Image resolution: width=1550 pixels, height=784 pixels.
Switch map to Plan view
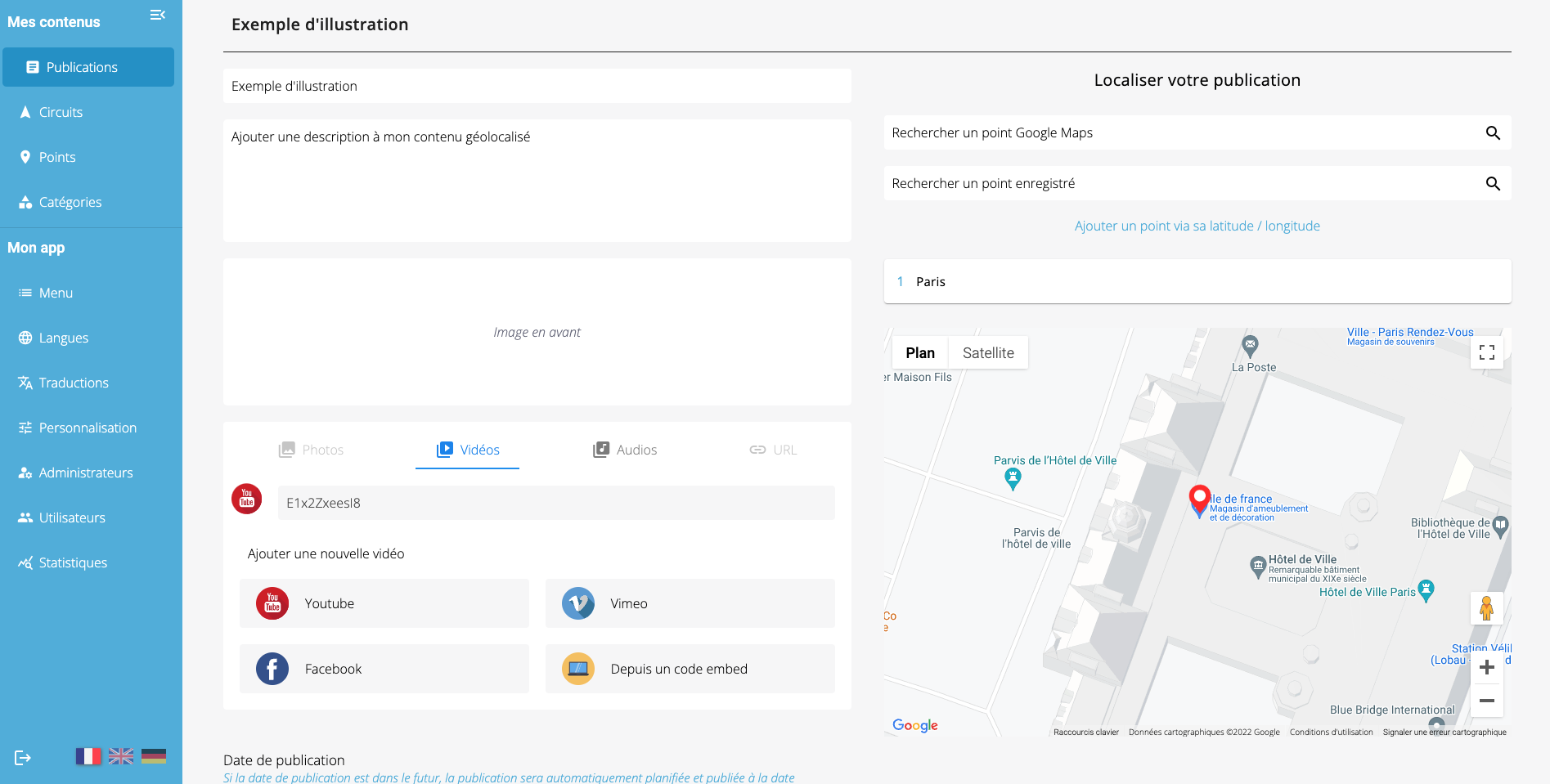pos(920,353)
